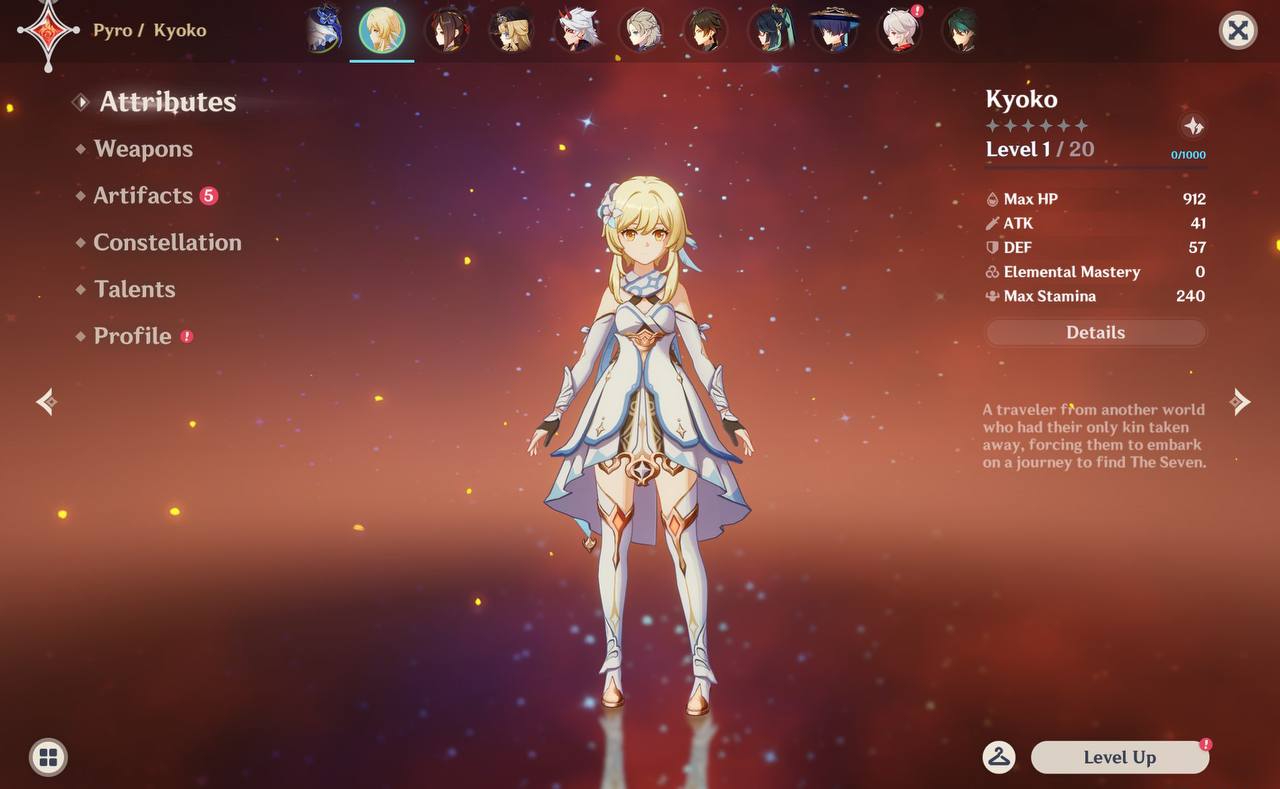Click the Max Stamina stat row
This screenshot has height=789, width=1280.
(x=1096, y=296)
